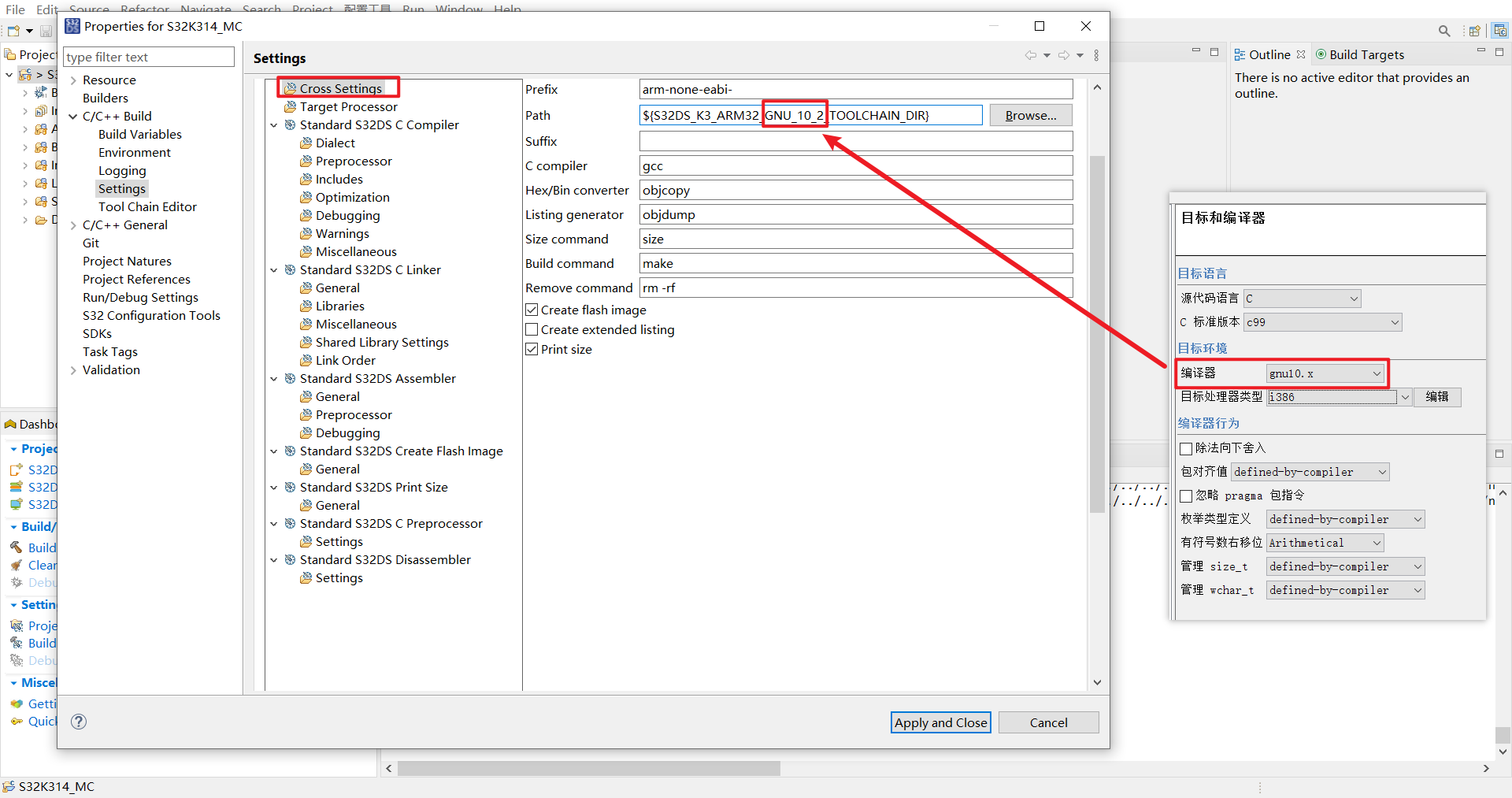Click the Standard S32DS C Compiler tool icon

291,124
